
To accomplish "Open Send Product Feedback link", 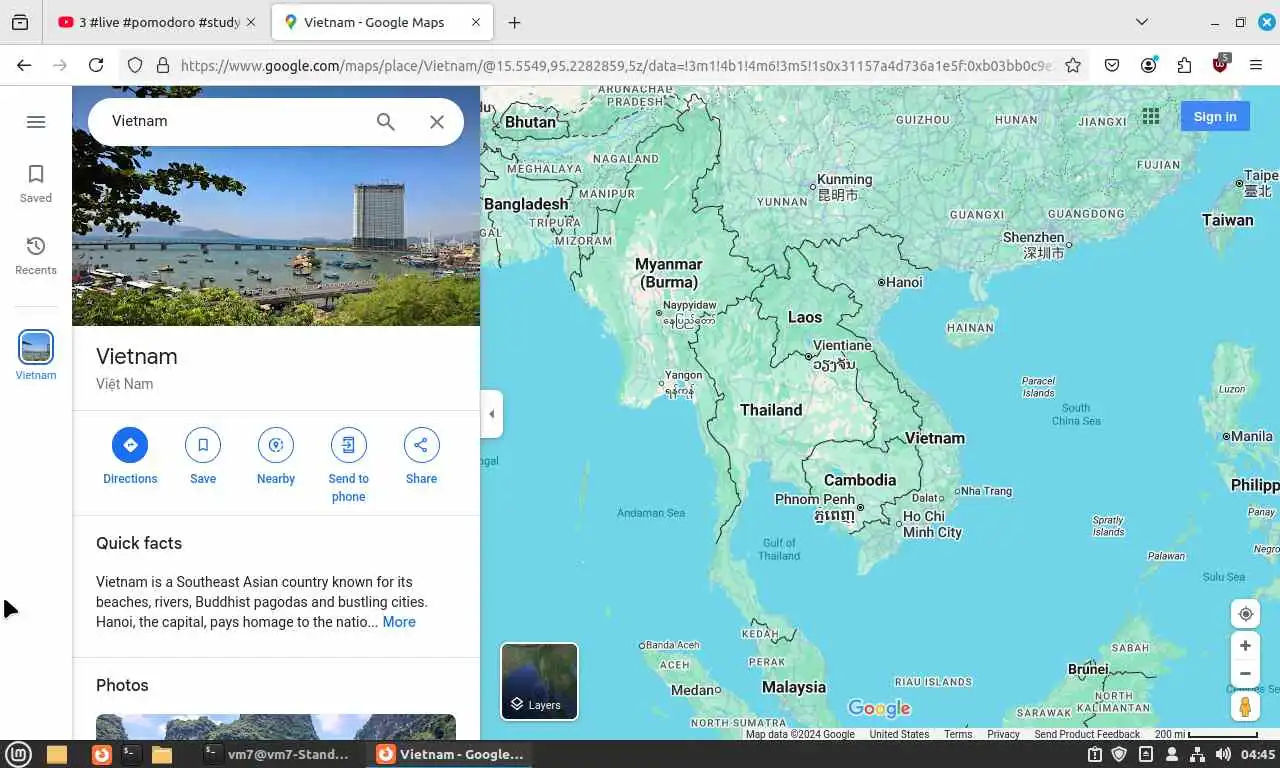I will [x=1087, y=734].
